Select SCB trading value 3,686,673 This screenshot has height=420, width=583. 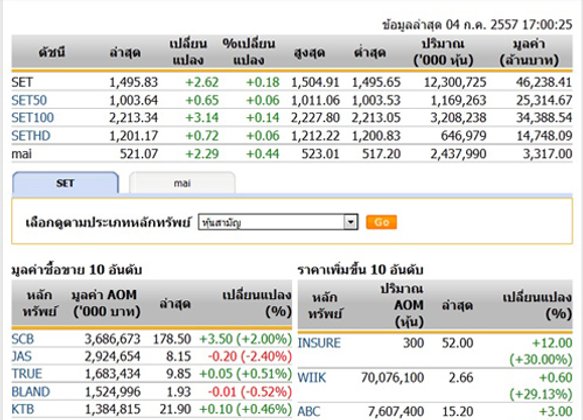click(113, 339)
